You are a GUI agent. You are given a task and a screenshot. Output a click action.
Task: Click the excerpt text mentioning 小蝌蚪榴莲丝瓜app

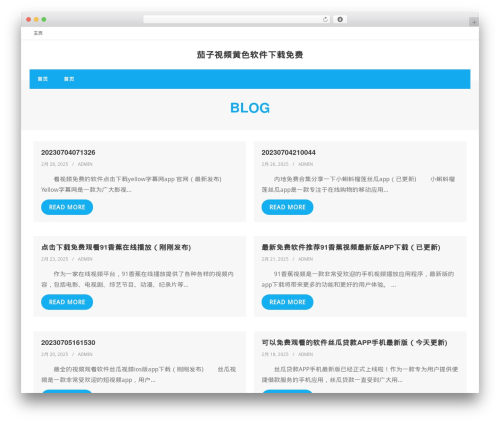[x=358, y=184]
